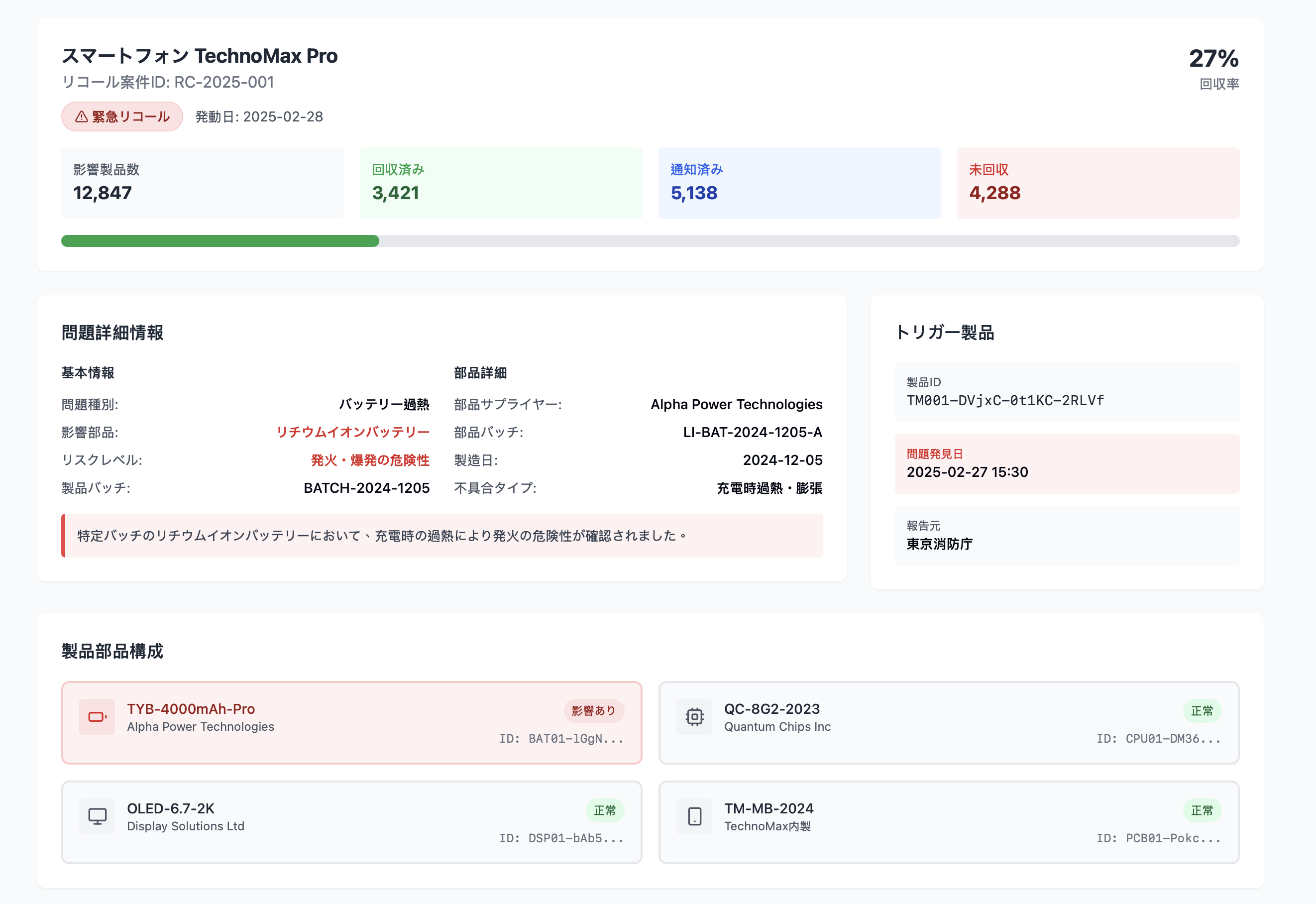
Task: Click the red battery warning message banner
Action: (x=441, y=535)
